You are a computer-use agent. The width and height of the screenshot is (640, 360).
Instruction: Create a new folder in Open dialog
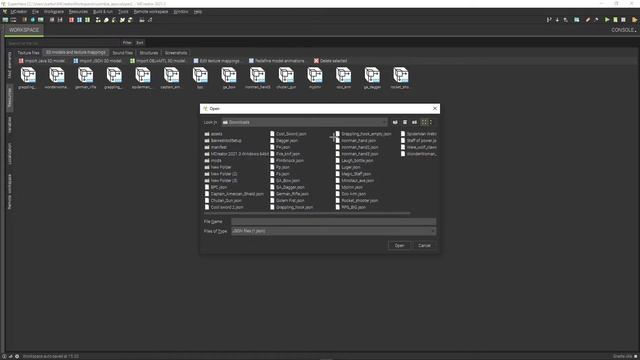[x=414, y=122]
